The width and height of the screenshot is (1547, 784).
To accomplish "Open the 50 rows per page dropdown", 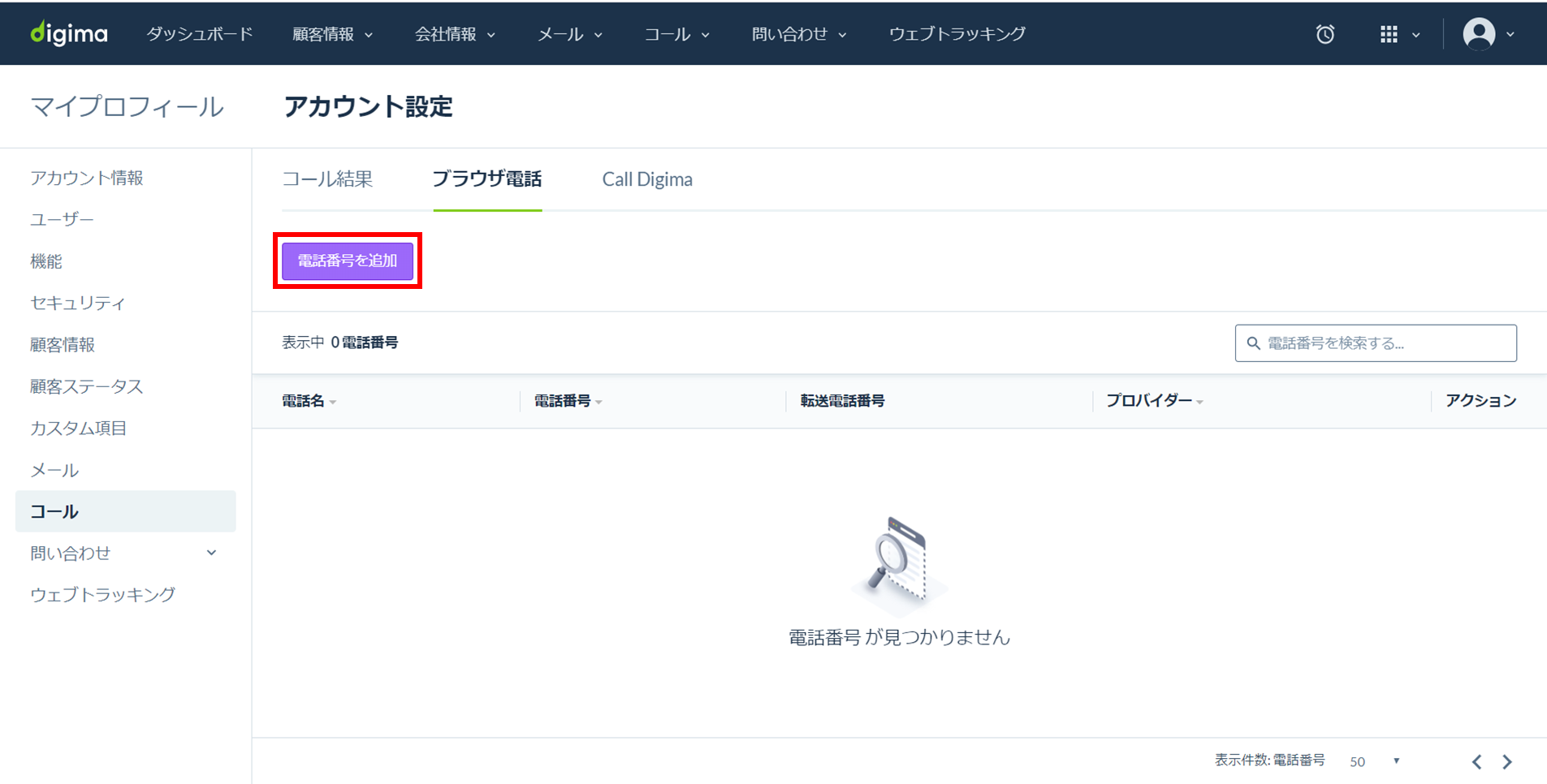I will point(1374,761).
